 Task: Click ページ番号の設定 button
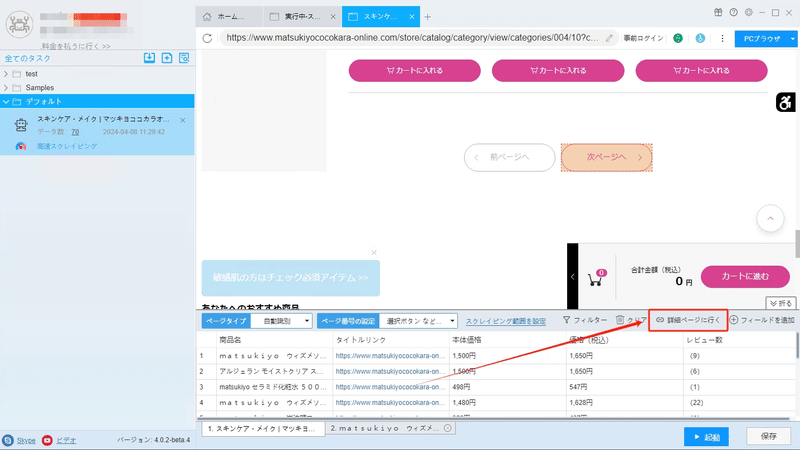[348, 321]
